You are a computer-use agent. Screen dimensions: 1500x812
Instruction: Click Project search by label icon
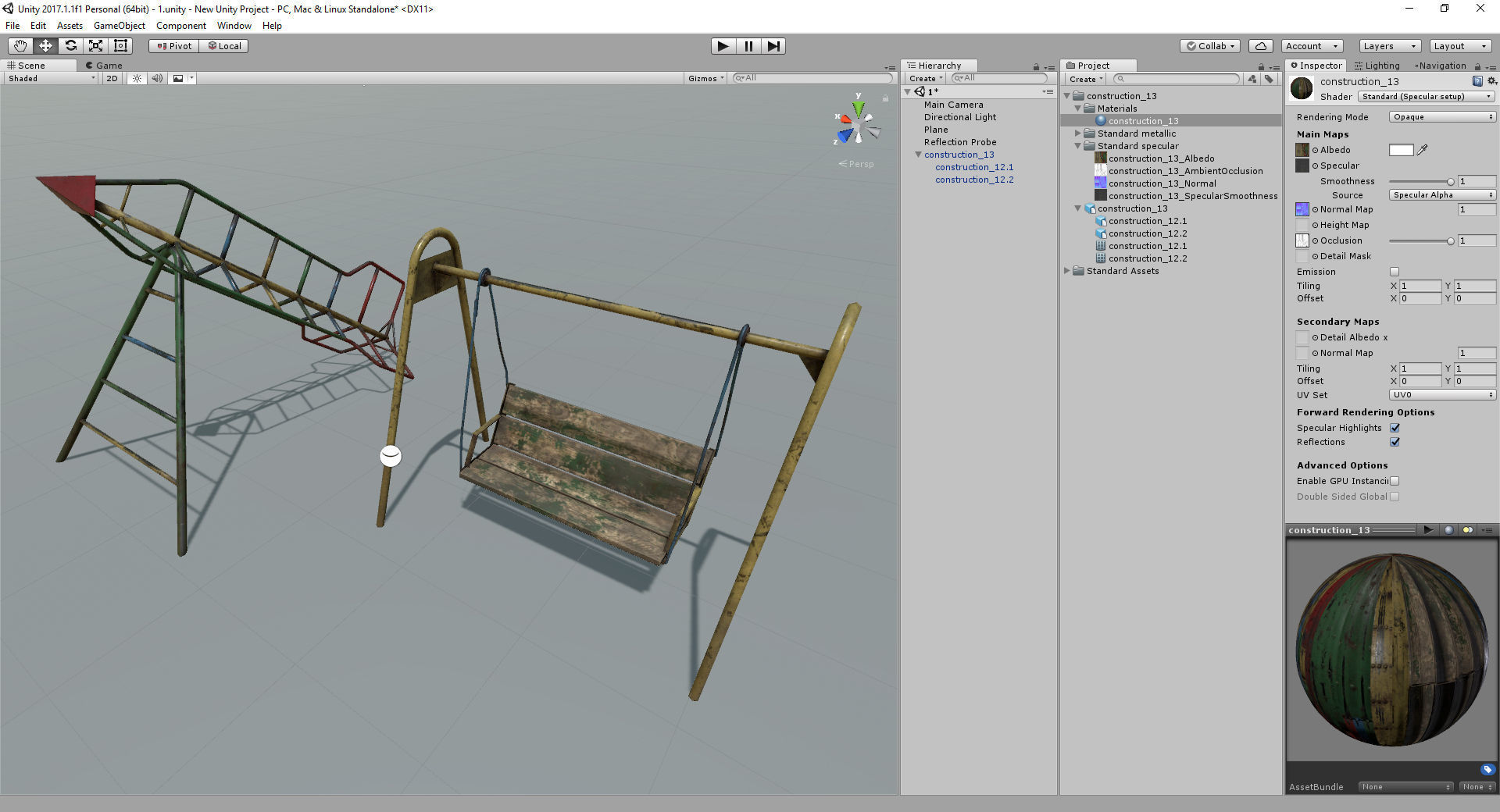1269,79
